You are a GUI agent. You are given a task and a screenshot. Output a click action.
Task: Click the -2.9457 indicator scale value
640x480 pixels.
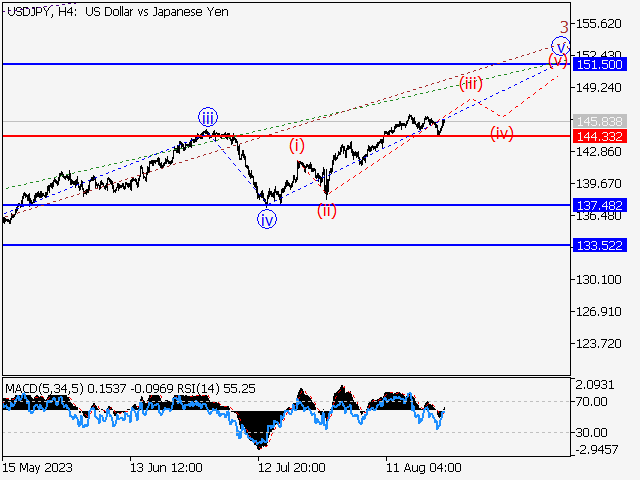pos(597,450)
